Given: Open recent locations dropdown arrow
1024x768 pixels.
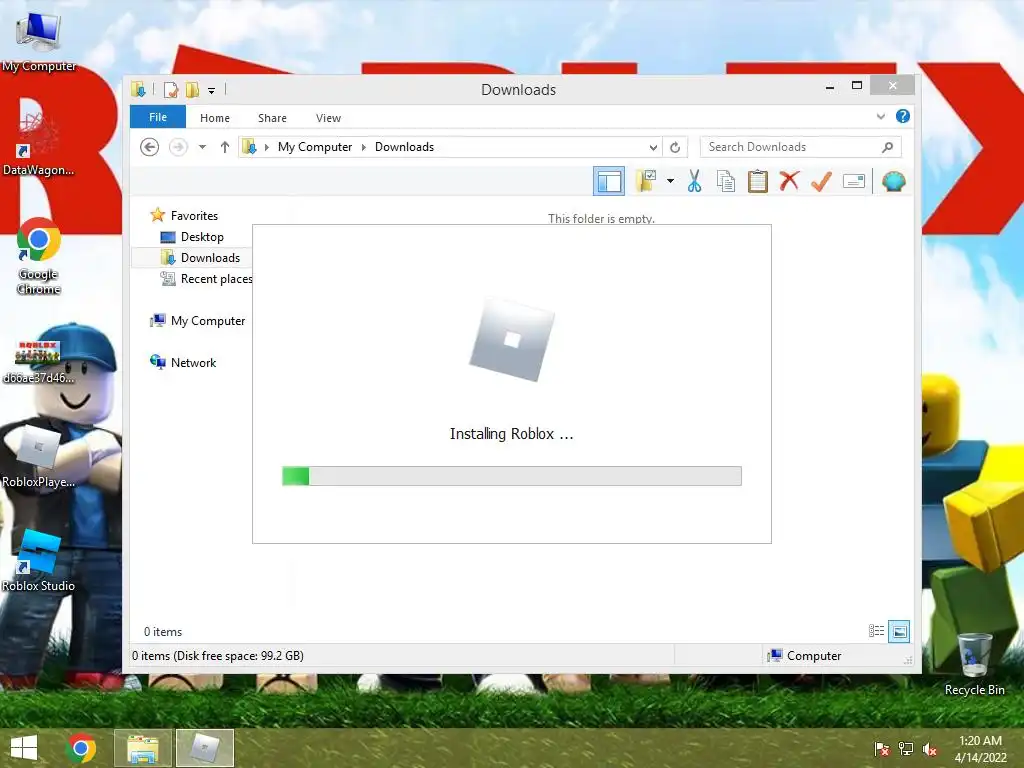Looking at the screenshot, I should tap(202, 147).
